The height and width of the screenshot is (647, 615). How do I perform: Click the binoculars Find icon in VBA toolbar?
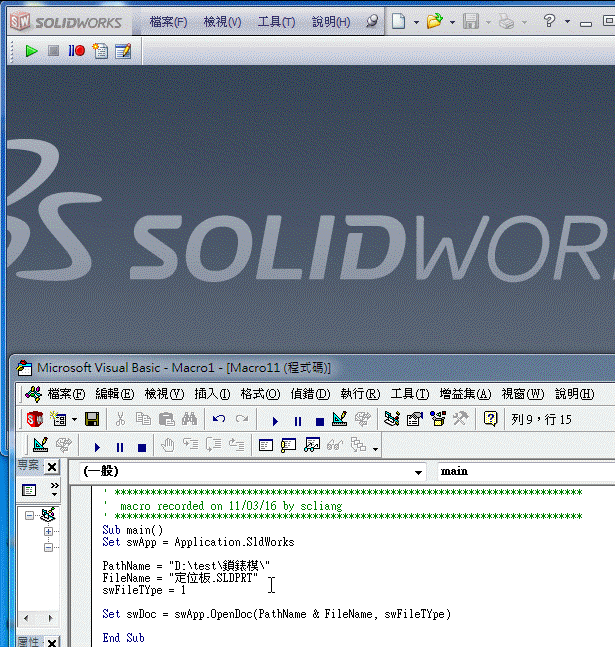click(189, 419)
